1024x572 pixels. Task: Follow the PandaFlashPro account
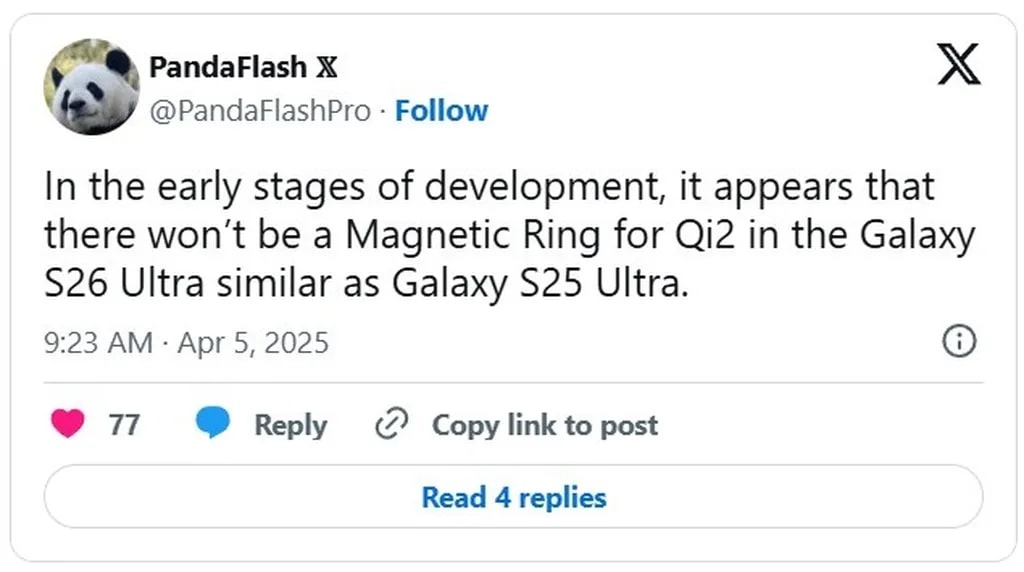441,110
